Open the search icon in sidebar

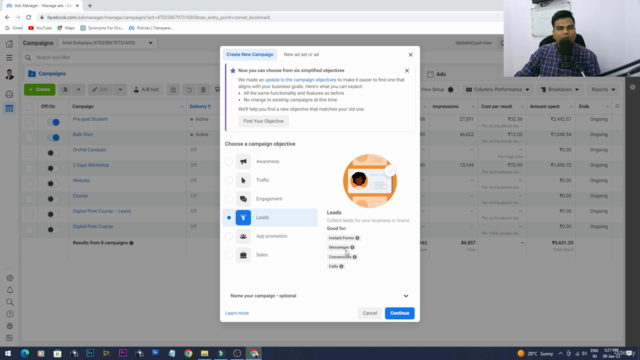[10, 302]
